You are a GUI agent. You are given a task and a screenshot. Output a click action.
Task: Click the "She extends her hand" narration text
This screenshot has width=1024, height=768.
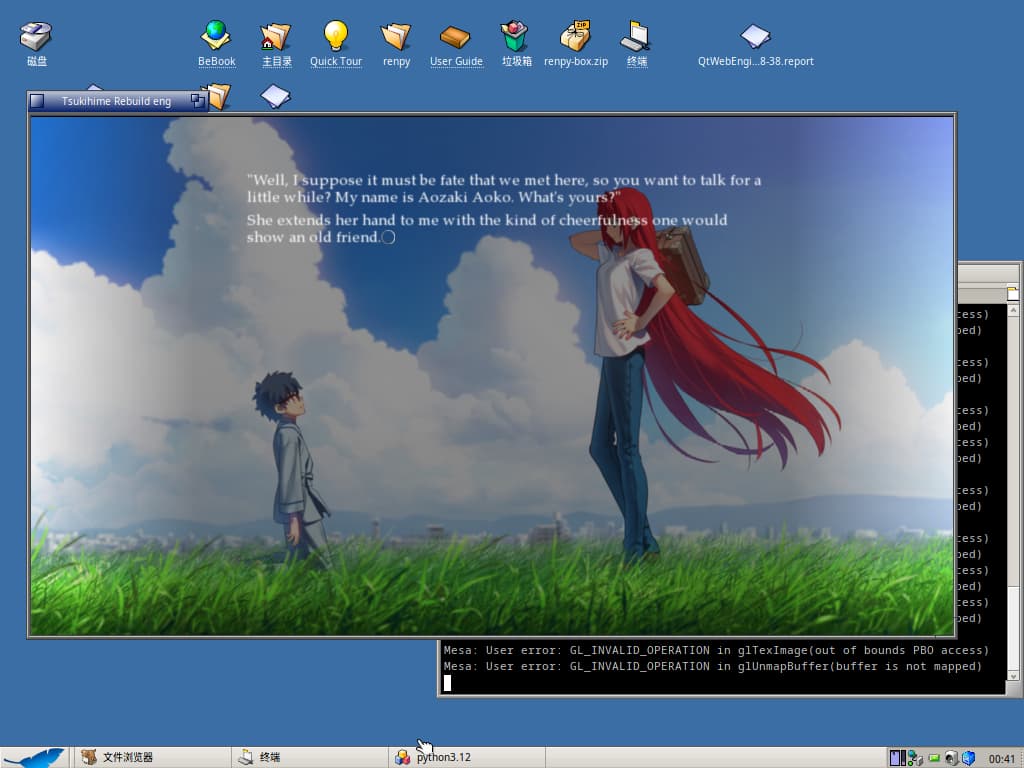pyautogui.click(x=487, y=229)
